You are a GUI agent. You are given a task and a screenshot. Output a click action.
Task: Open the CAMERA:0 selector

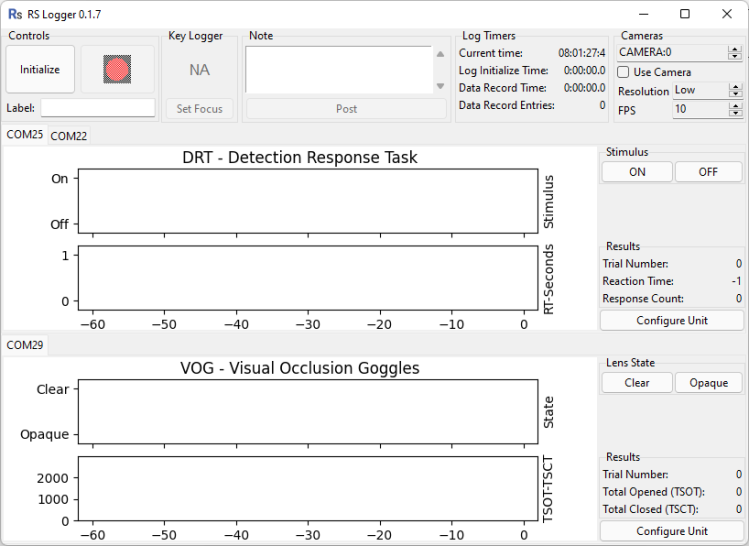coord(672,52)
